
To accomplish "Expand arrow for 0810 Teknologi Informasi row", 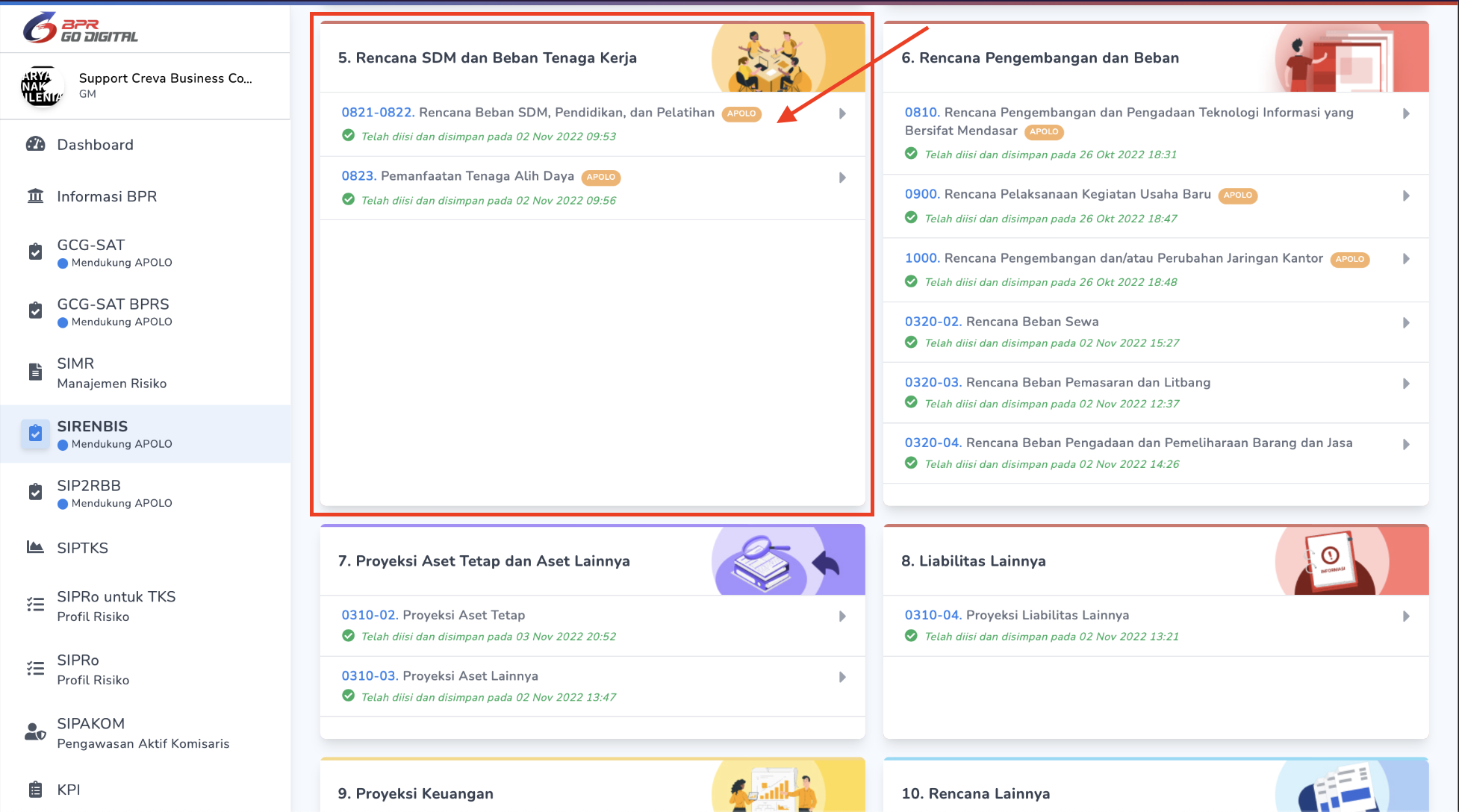I will 1406,114.
